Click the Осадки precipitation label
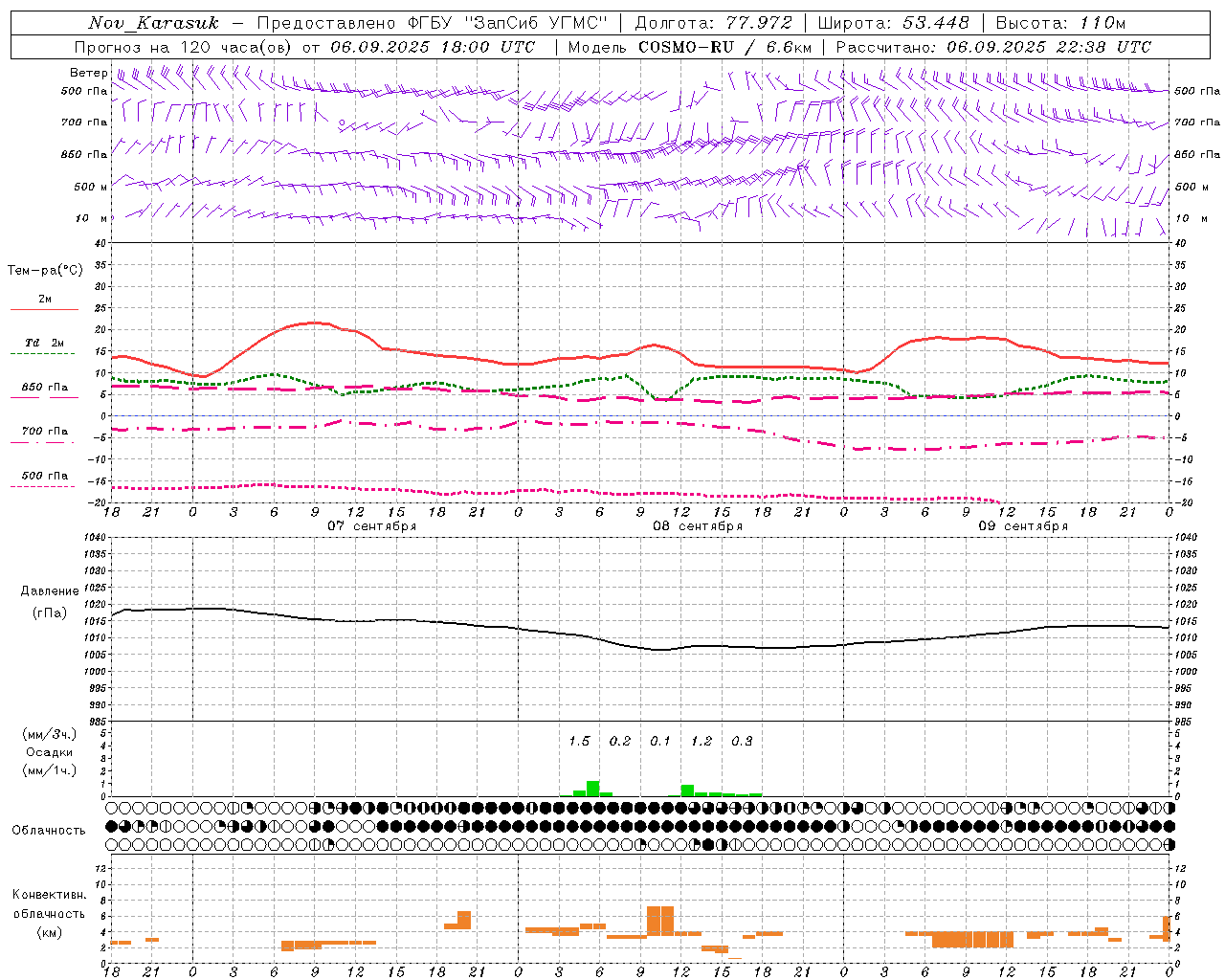 pos(50,752)
